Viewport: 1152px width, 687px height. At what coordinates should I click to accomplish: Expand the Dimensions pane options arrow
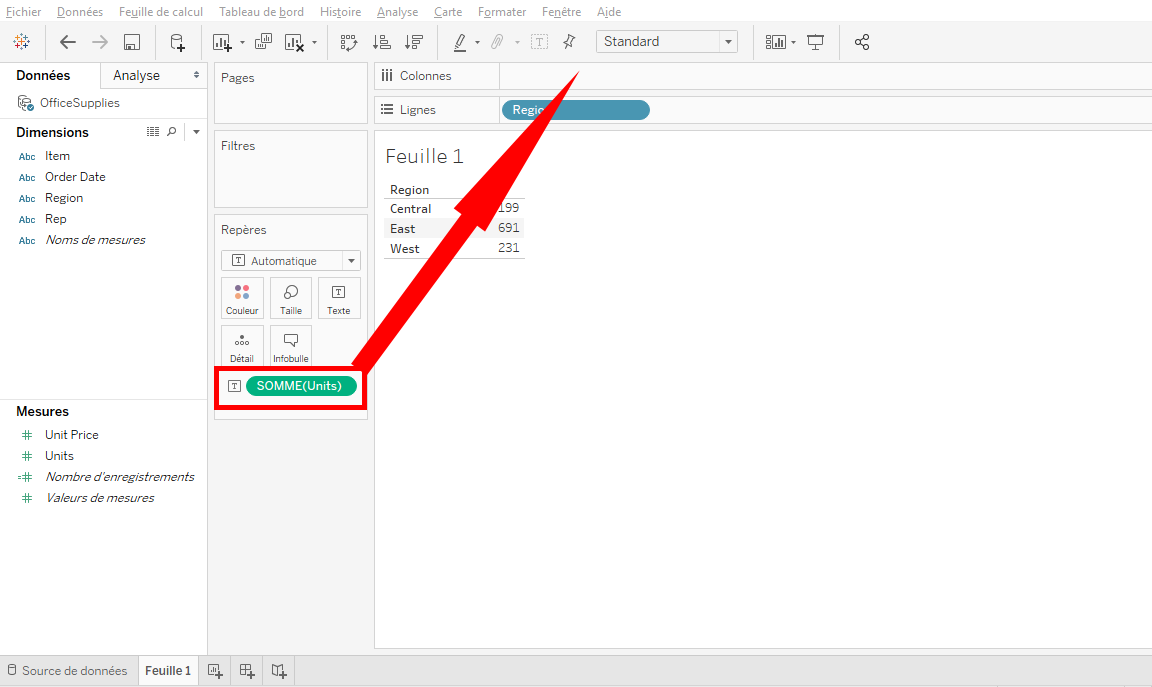click(196, 131)
